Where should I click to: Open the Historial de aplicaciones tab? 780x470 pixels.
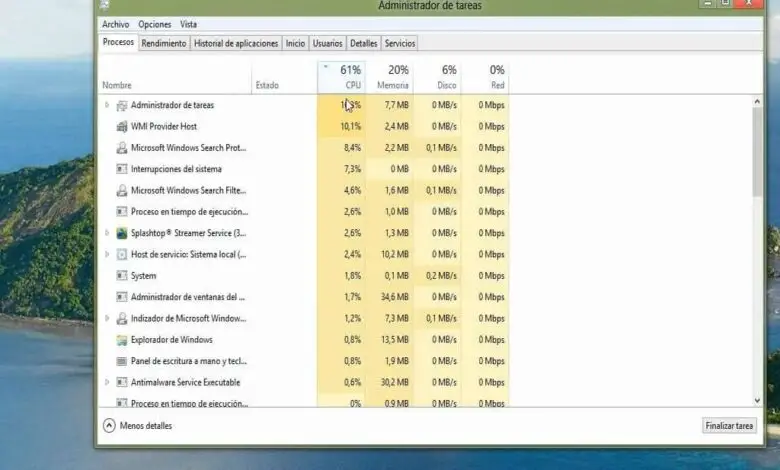[236, 43]
